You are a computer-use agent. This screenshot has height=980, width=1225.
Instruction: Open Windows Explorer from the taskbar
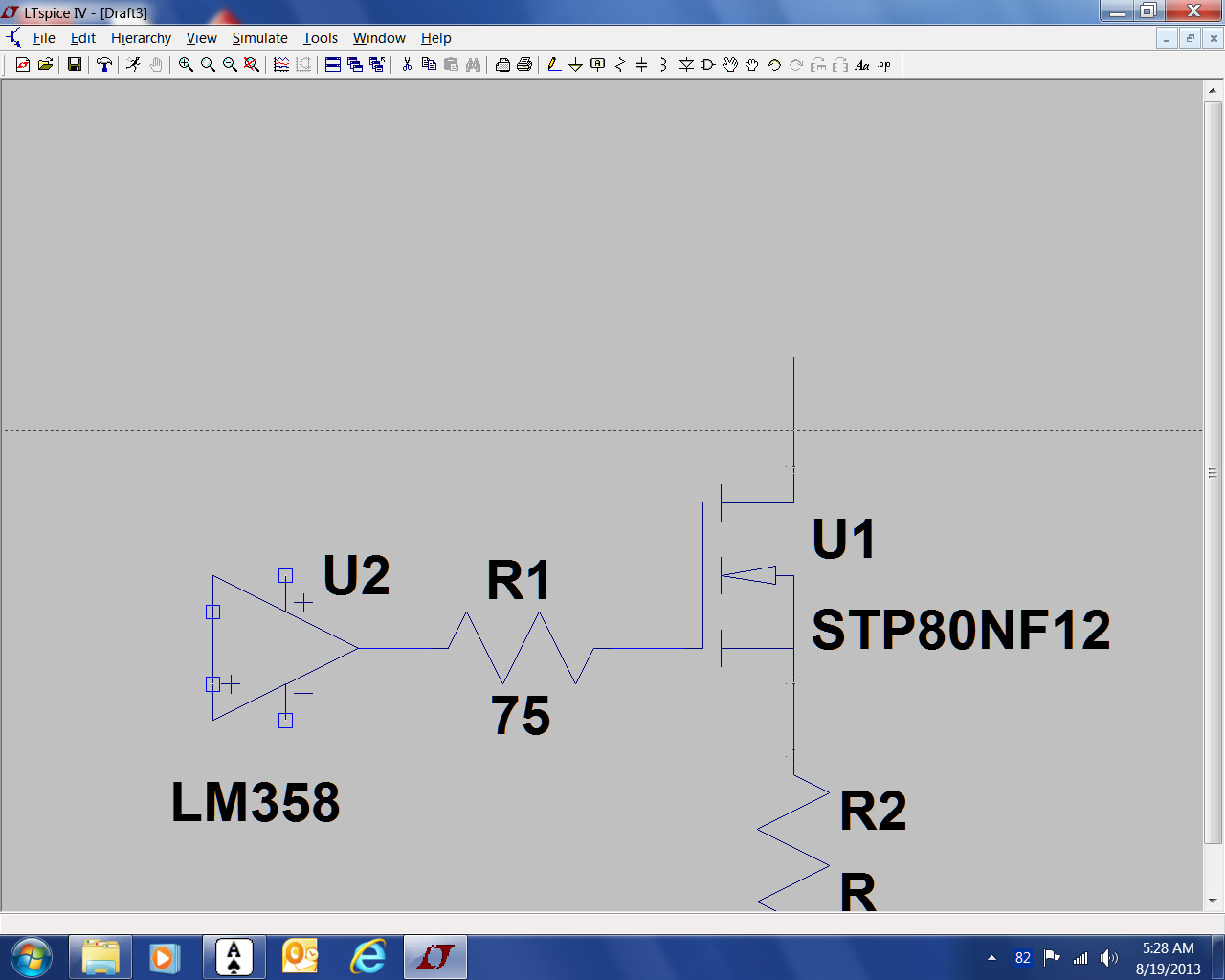tap(100, 957)
